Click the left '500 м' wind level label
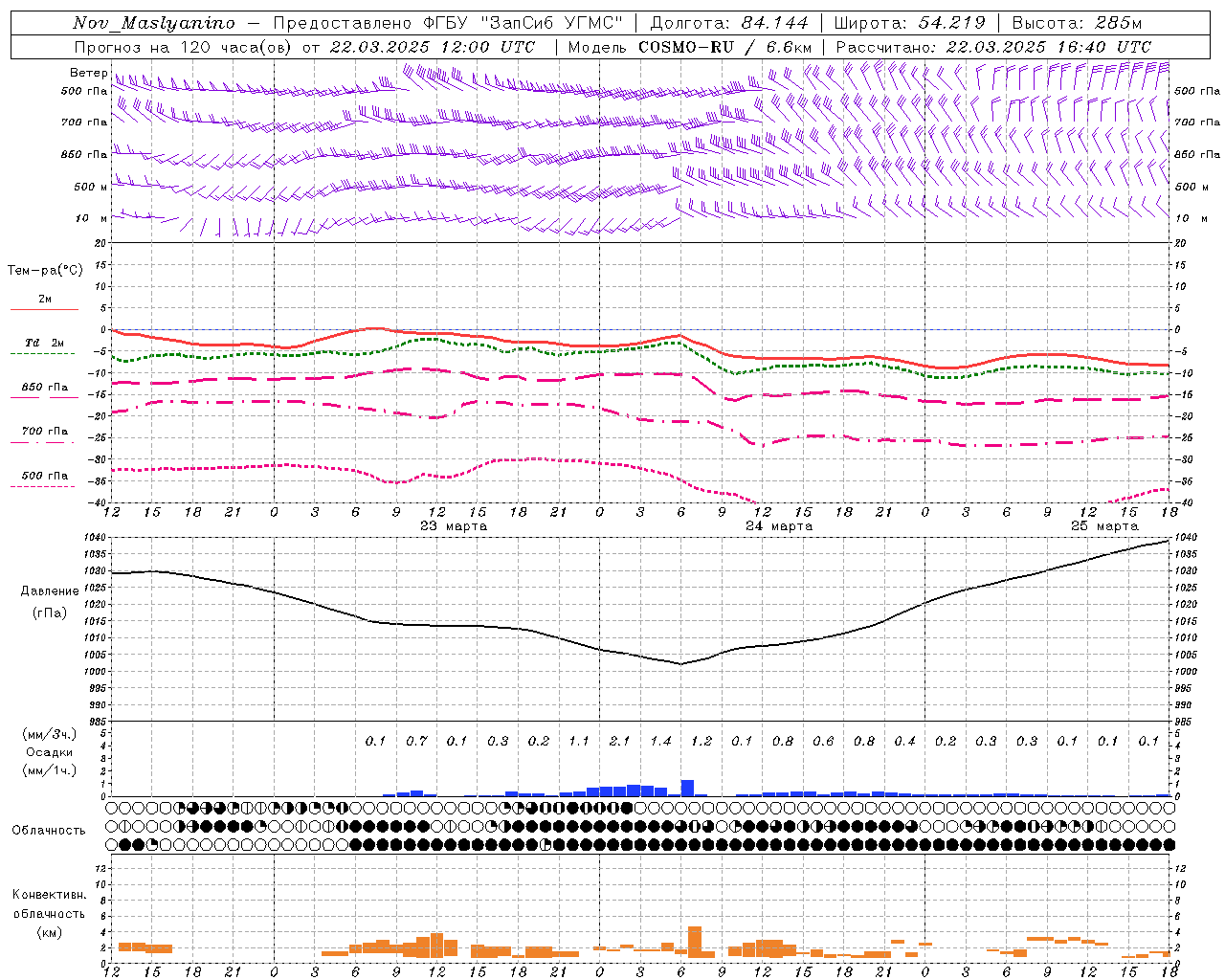Image resolution: width=1225 pixels, height=980 pixels. point(91,187)
